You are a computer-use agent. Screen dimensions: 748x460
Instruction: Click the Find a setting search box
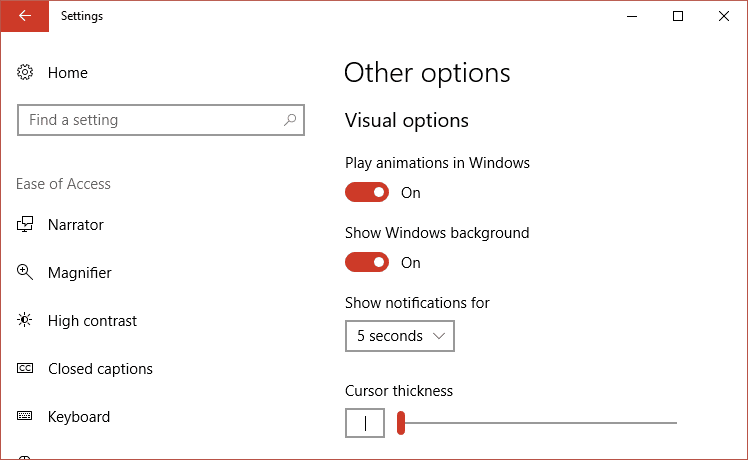tap(161, 120)
